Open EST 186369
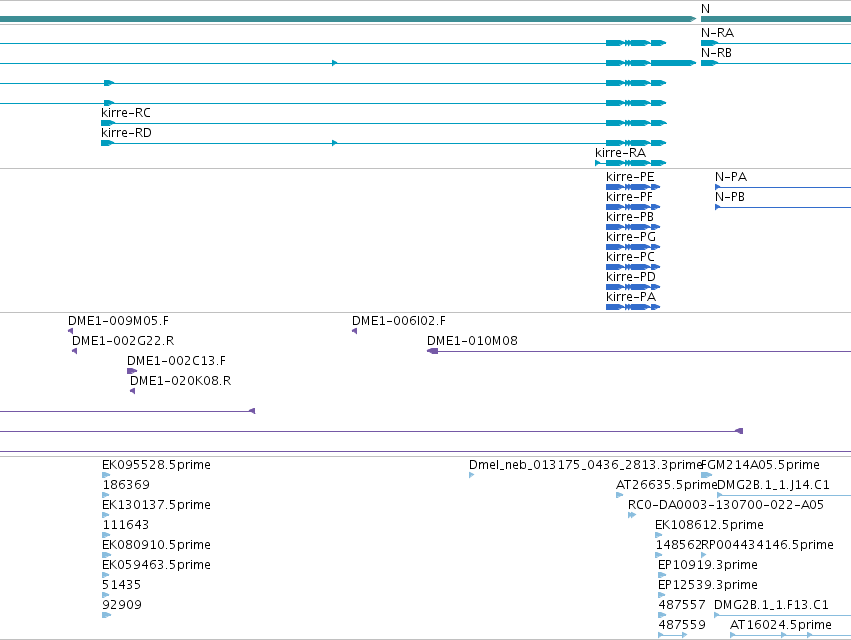This screenshot has width=851, height=640. [126, 485]
